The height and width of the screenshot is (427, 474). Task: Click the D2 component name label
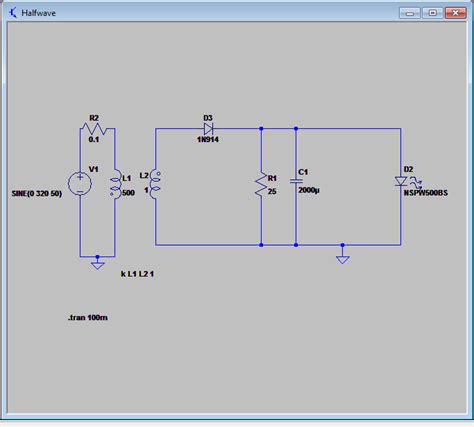408,169
